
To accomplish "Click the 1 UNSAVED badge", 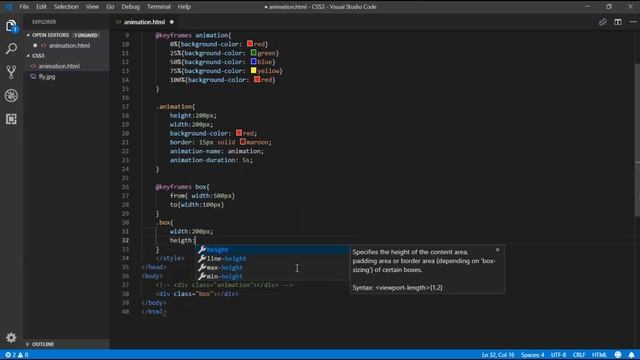I will (x=86, y=35).
